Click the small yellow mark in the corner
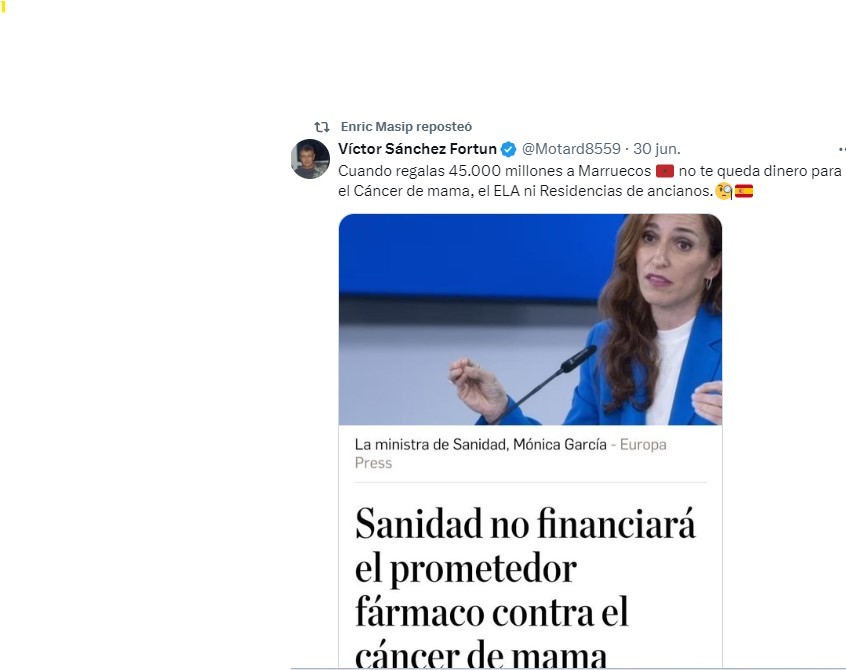The image size is (846, 670). pos(3,7)
